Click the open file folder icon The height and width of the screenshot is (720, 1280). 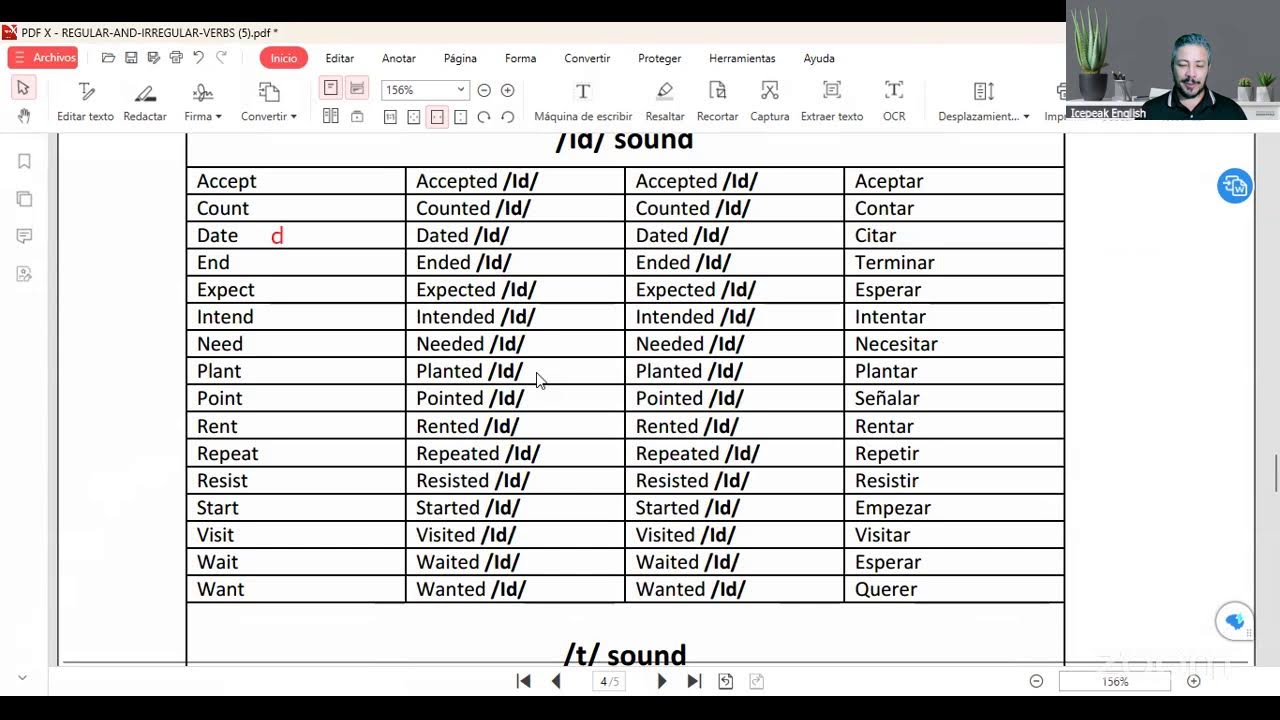(108, 58)
